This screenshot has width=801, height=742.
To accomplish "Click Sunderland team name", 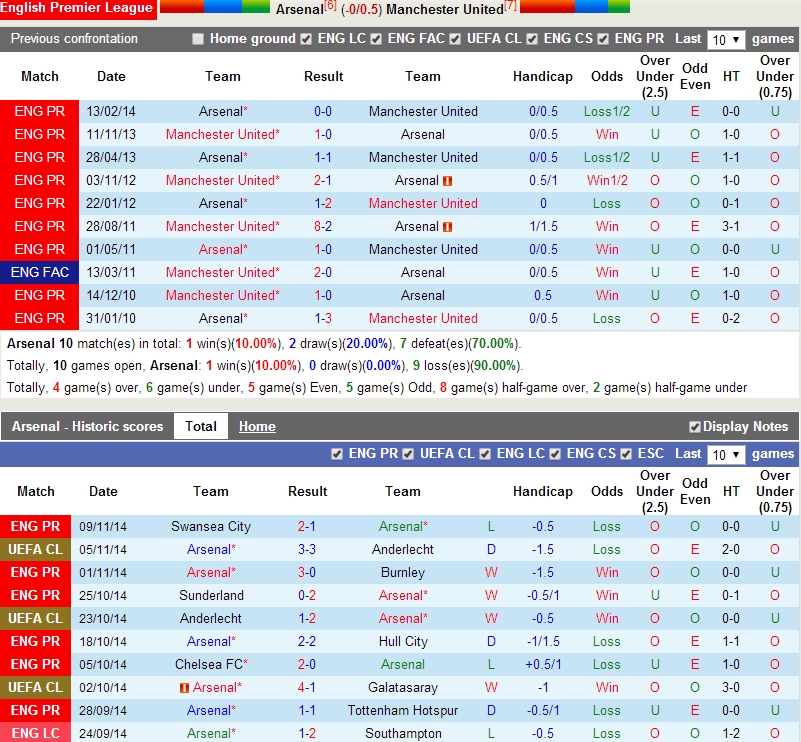I will click(211, 595).
